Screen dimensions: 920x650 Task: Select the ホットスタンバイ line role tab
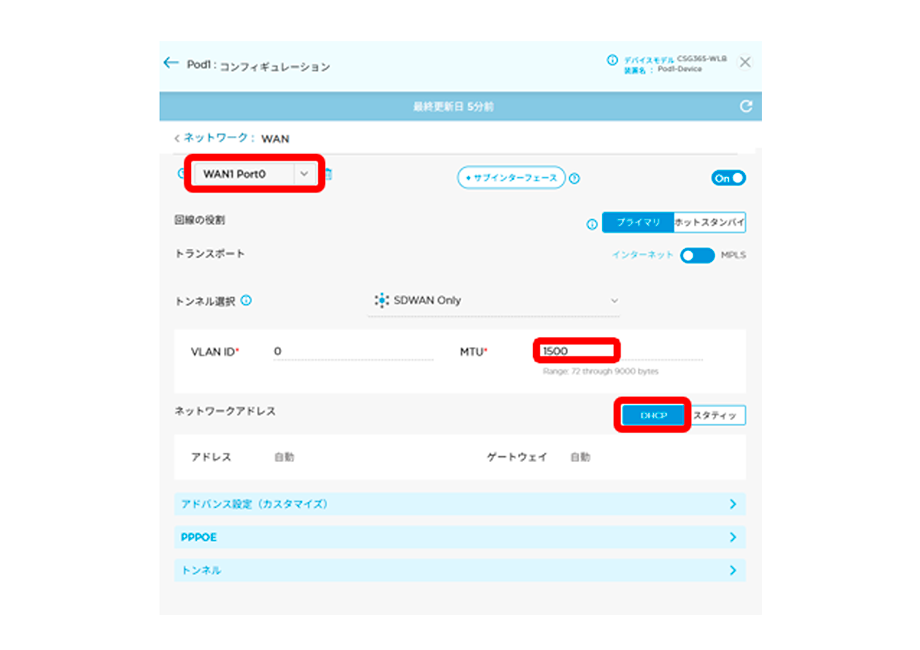pos(709,223)
